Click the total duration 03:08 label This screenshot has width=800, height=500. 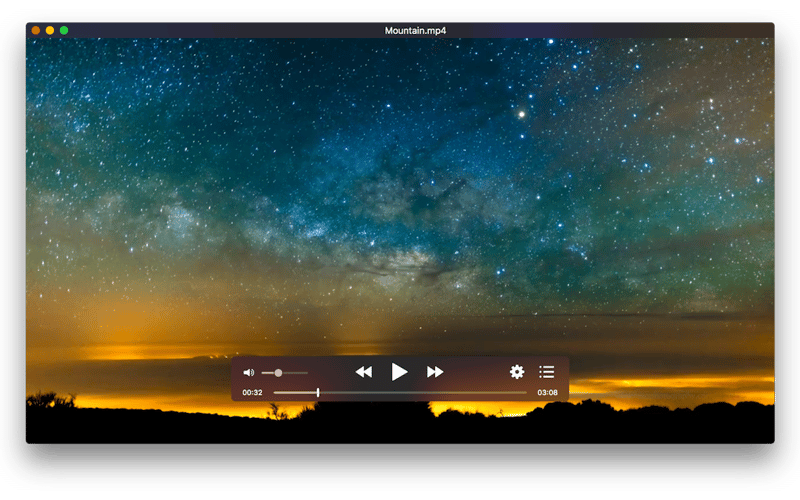click(547, 392)
